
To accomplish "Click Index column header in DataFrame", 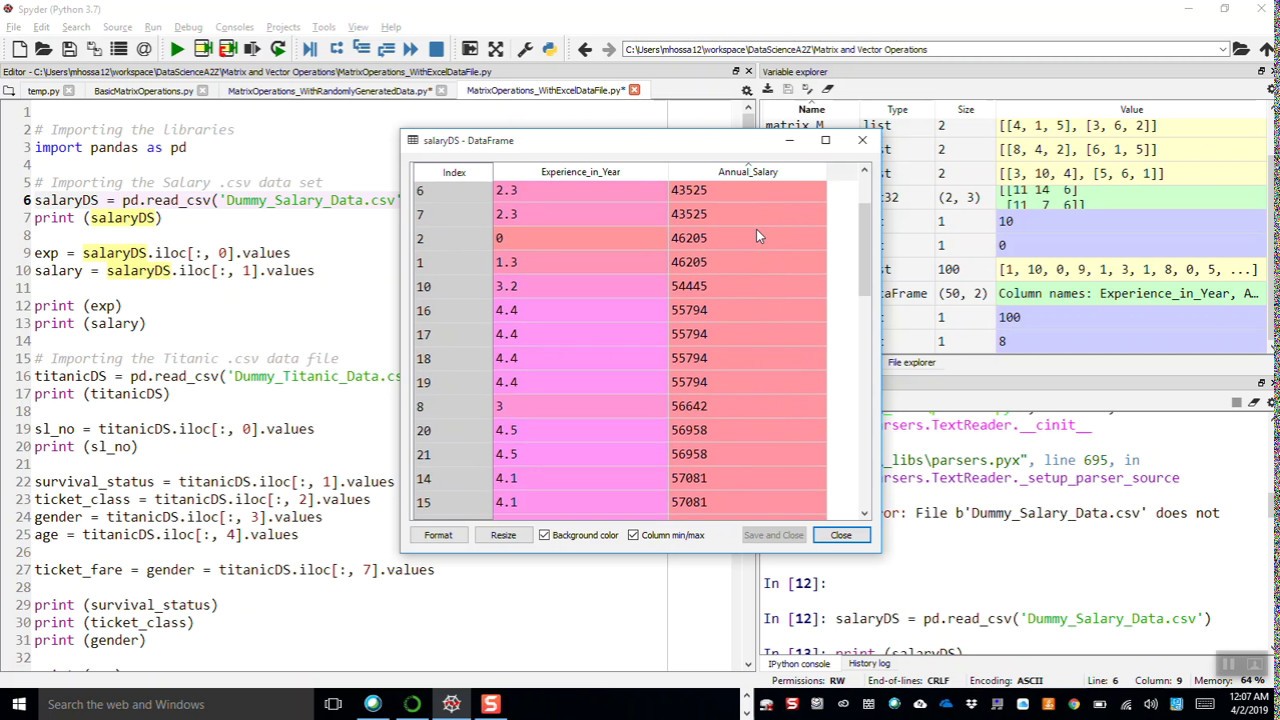I will coord(454,172).
